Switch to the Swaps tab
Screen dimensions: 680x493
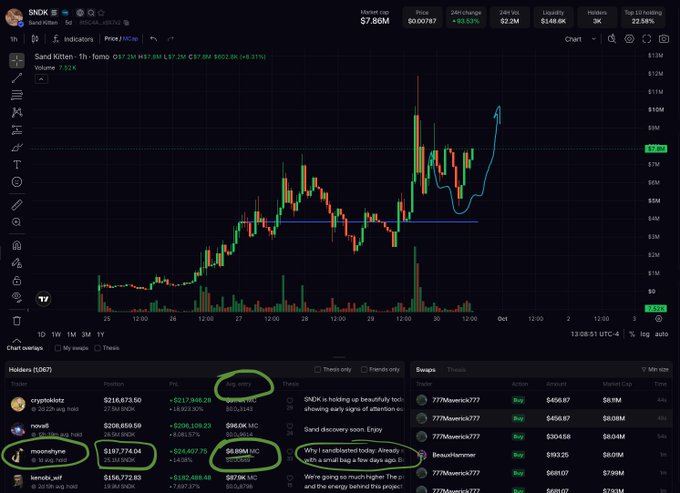pos(425,370)
